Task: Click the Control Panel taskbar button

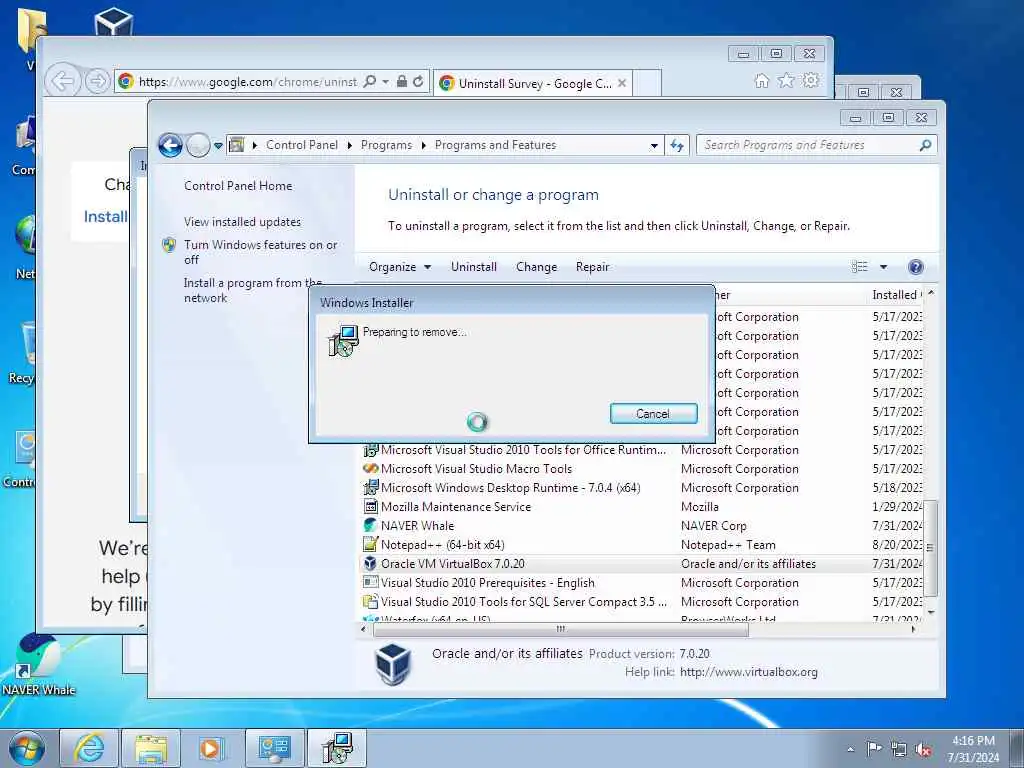Action: pos(274,748)
